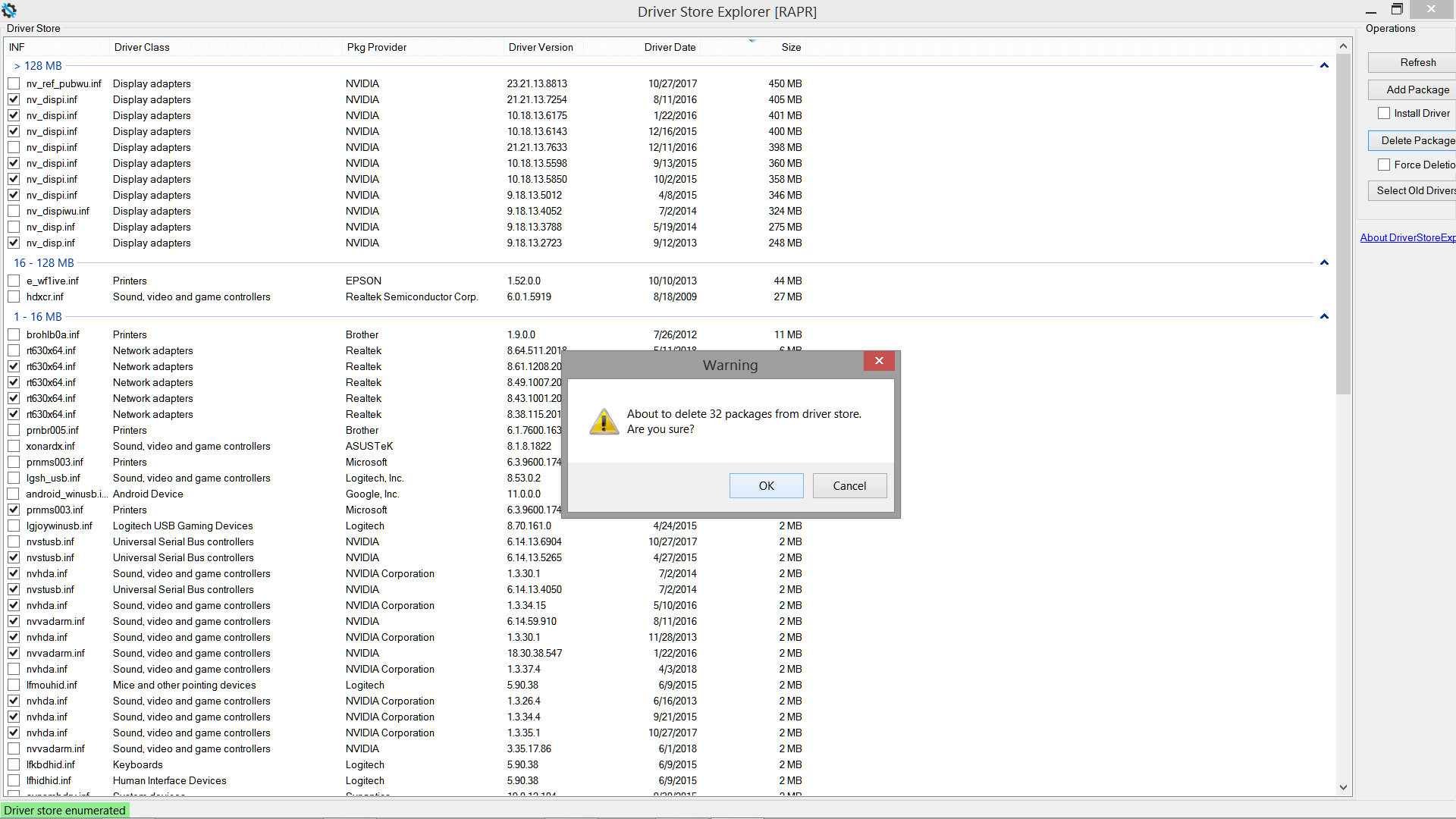Open the About DriverStoreExplorer link
This screenshot has height=819, width=1456.
point(1407,237)
